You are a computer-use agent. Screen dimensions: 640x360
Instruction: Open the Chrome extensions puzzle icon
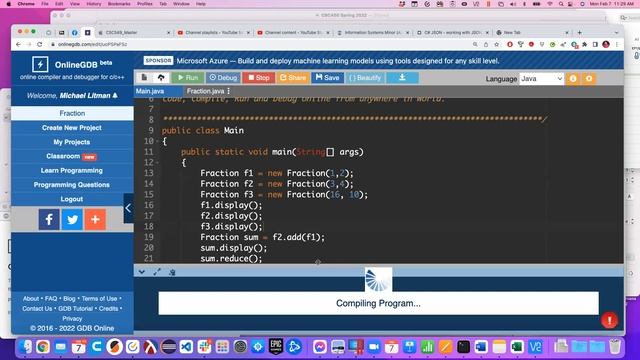pos(584,44)
